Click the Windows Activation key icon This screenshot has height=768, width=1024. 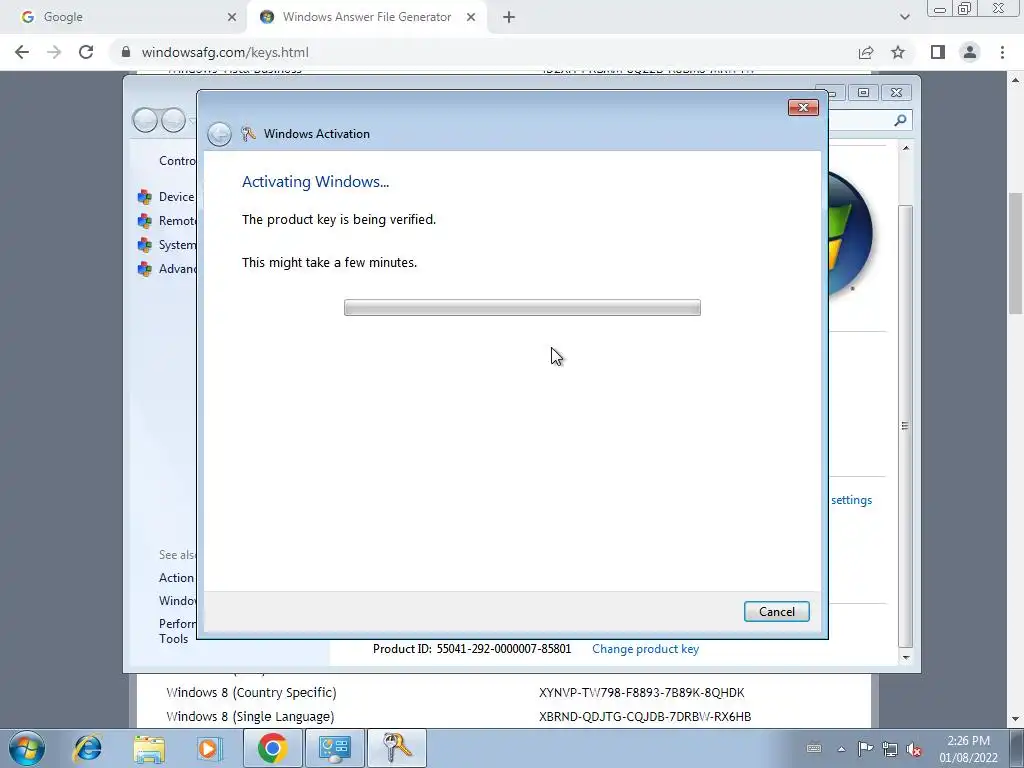point(248,133)
